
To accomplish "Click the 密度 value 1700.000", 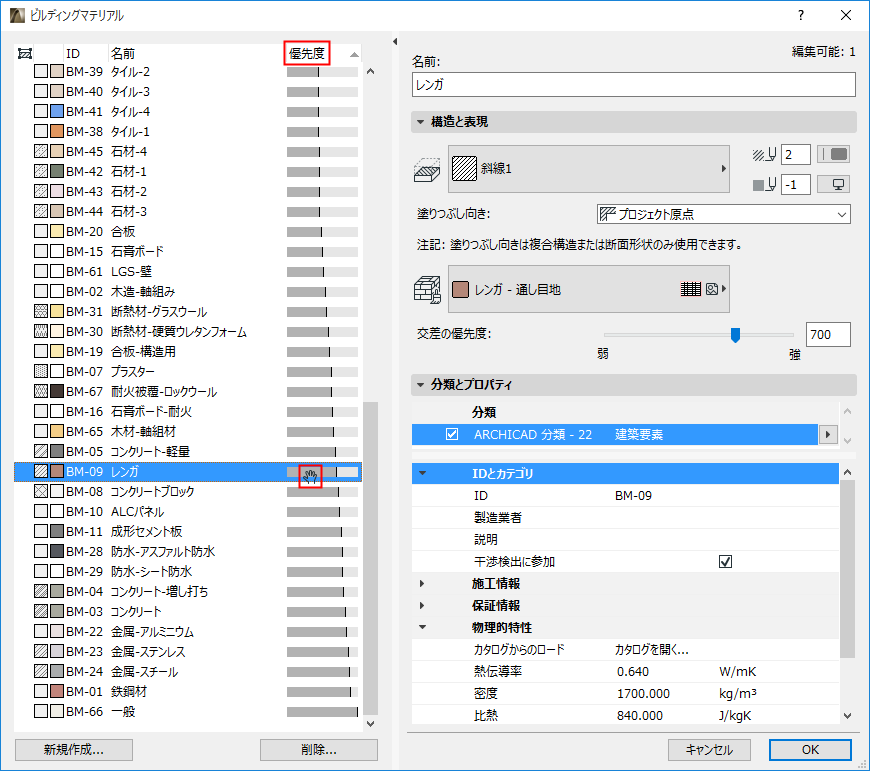I will click(643, 694).
